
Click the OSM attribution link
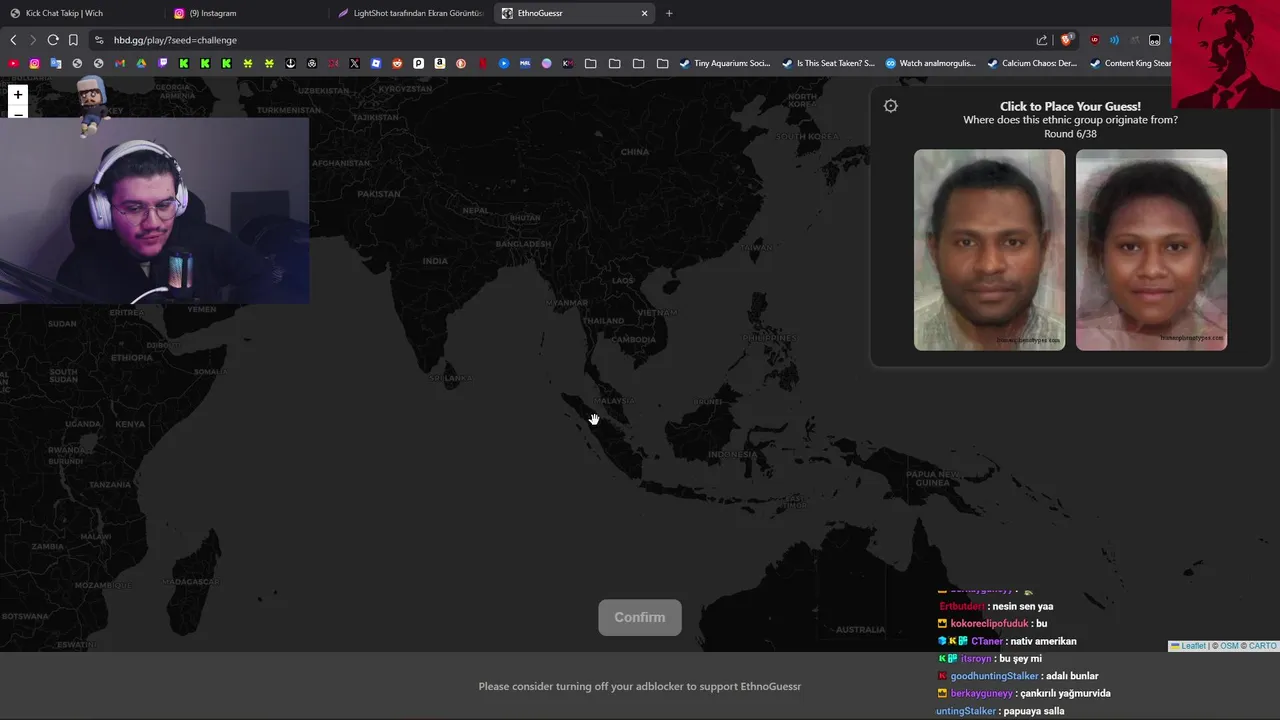coord(1229,646)
